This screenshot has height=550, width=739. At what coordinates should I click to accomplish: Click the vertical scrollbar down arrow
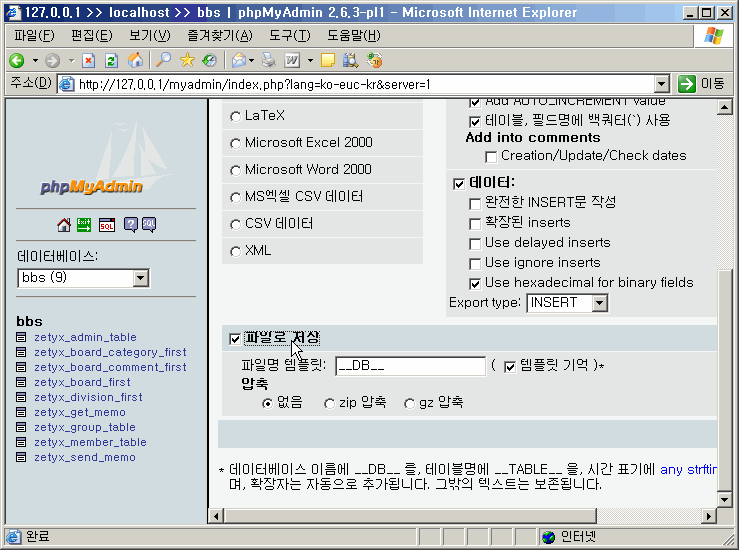coord(724,499)
